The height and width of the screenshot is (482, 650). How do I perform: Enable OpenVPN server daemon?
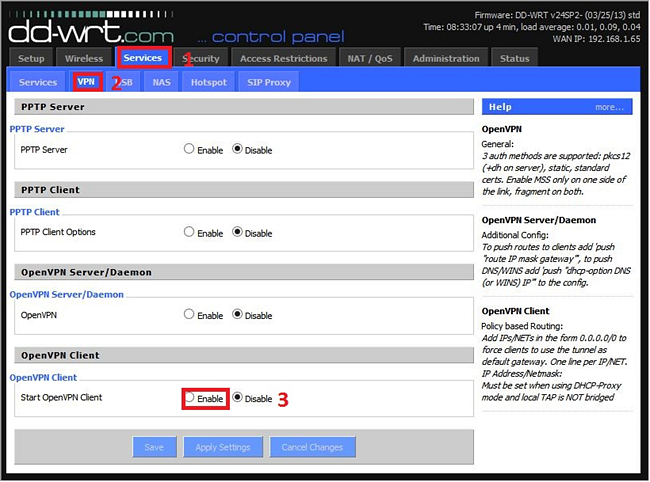(x=189, y=314)
